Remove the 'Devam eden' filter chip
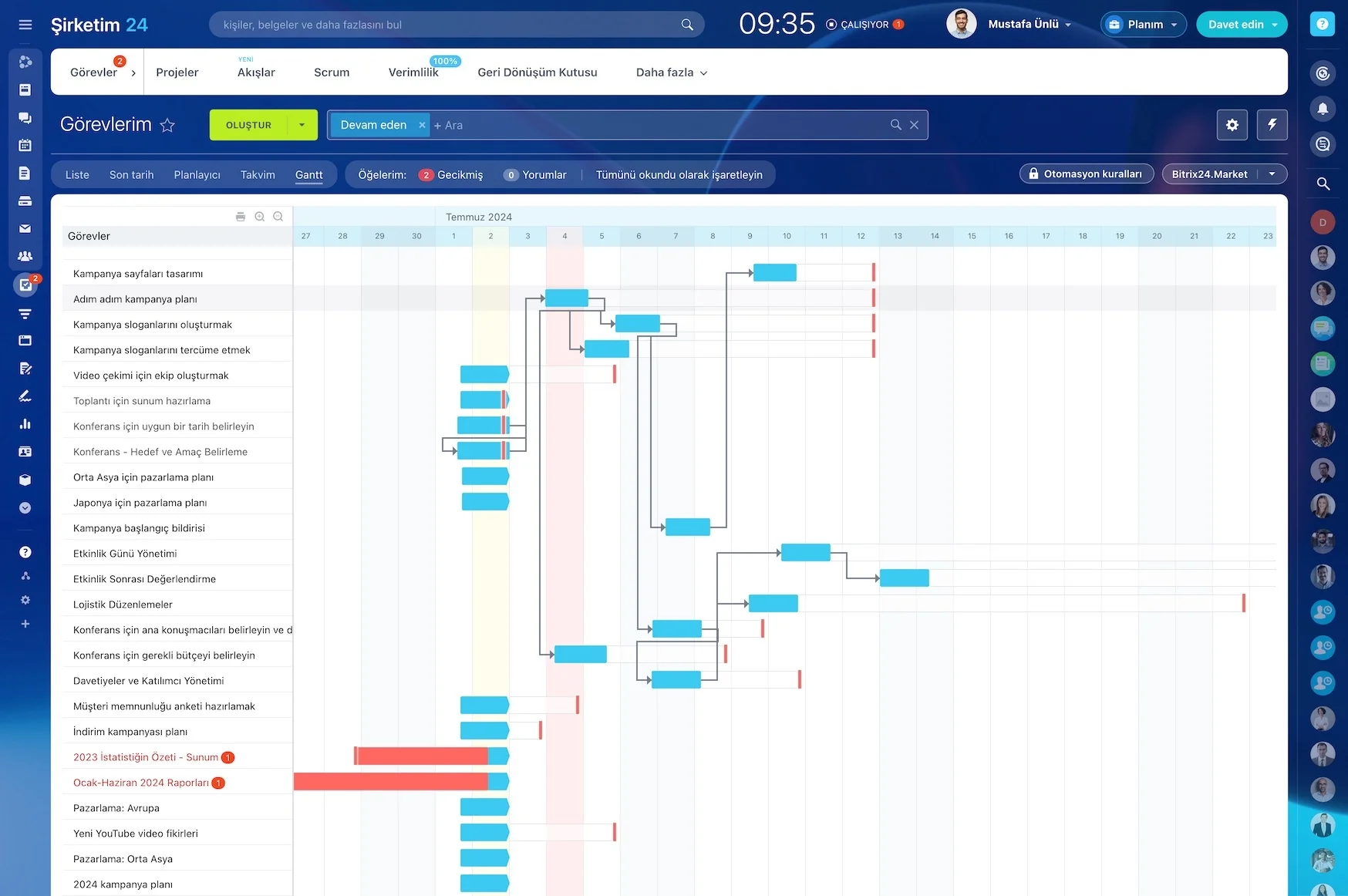The image size is (1348, 896). pyautogui.click(x=422, y=125)
